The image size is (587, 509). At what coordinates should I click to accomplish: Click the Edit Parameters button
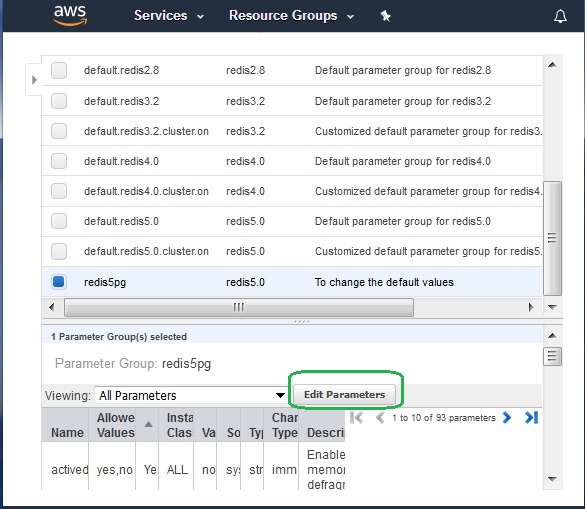tap(344, 394)
